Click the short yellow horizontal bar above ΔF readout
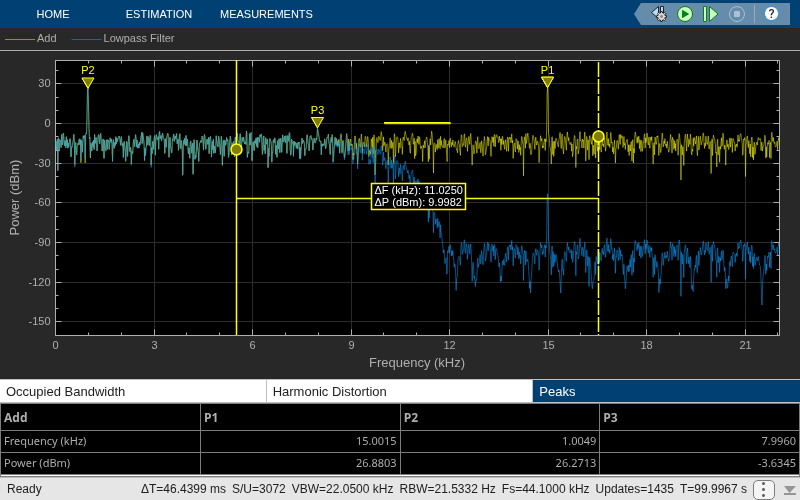This screenshot has height=500, width=800. tap(417, 123)
